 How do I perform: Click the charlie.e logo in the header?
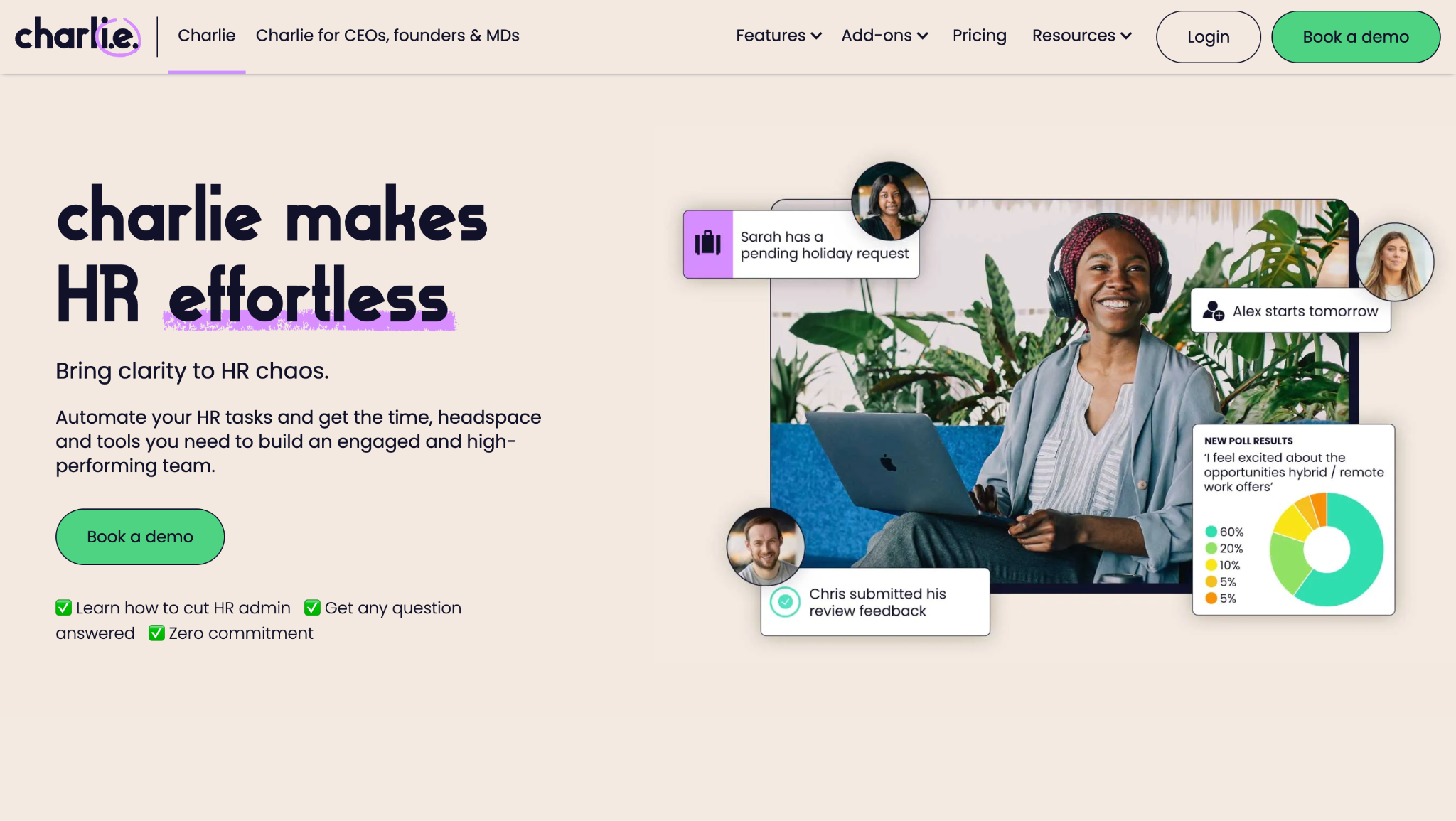(x=77, y=36)
